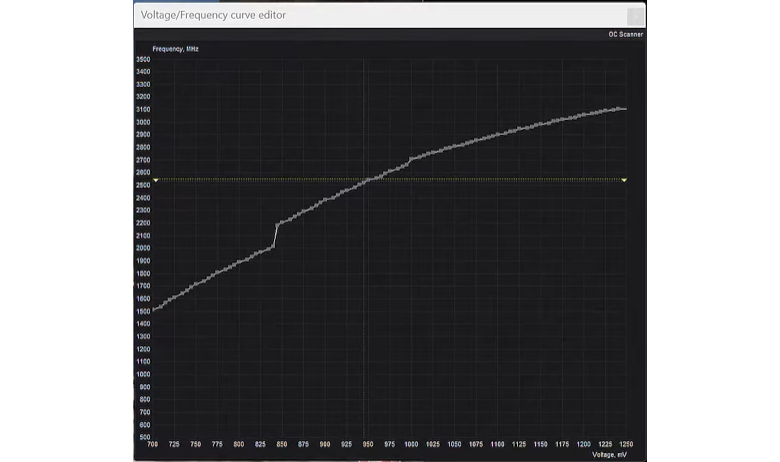Select the curve point at 1100 mV
The height and width of the screenshot is (462, 780).
(497, 135)
